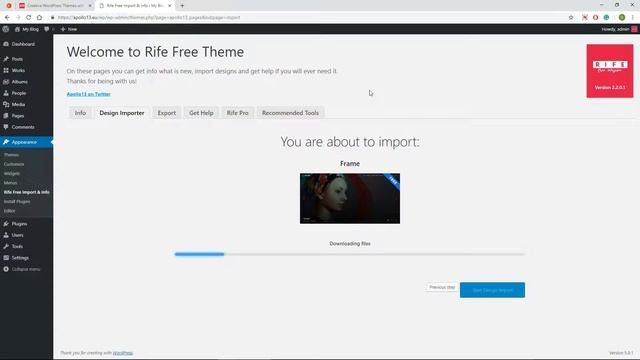Open the Howdy, admin account menu

coord(619,29)
